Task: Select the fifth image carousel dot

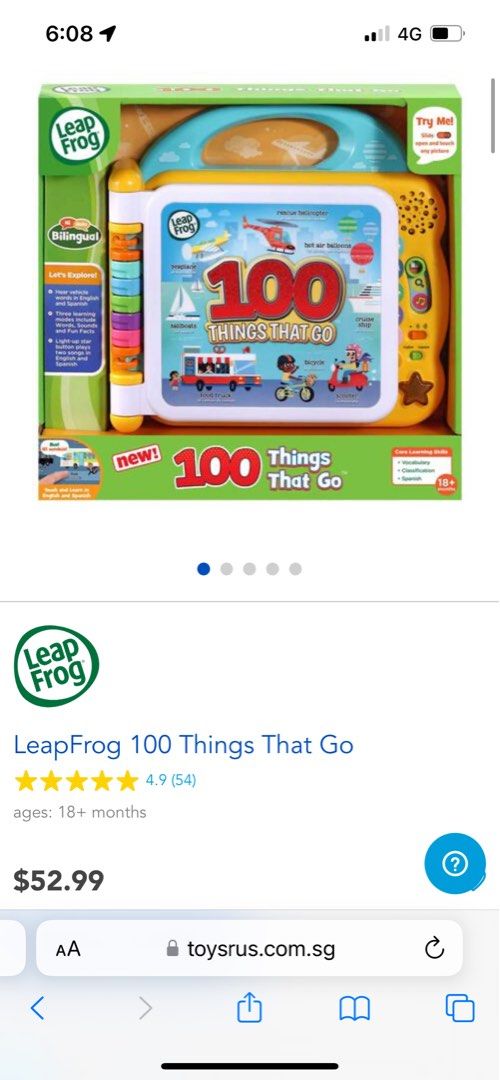Action: pyautogui.click(x=295, y=569)
